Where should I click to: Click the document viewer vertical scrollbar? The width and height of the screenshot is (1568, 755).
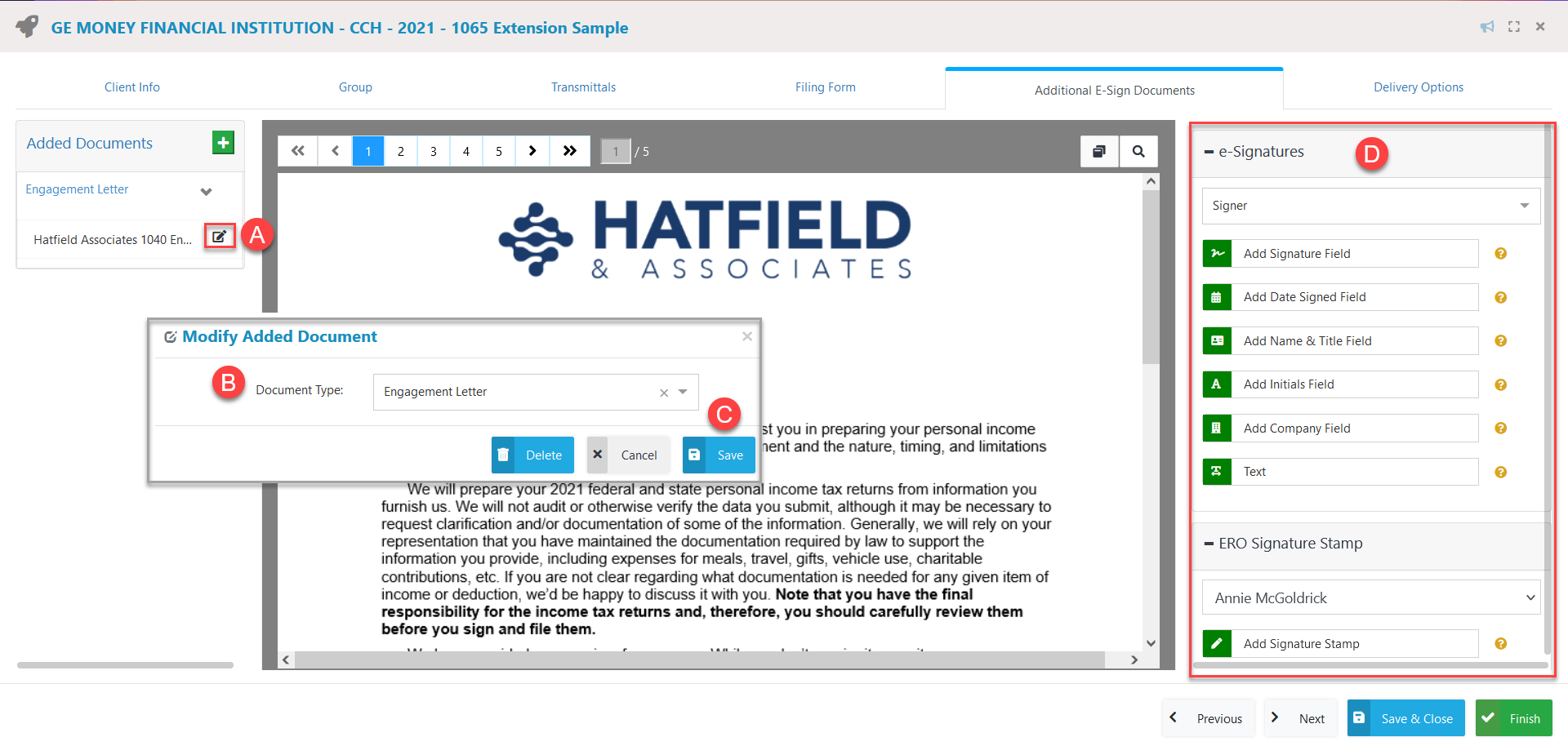tap(1151, 278)
